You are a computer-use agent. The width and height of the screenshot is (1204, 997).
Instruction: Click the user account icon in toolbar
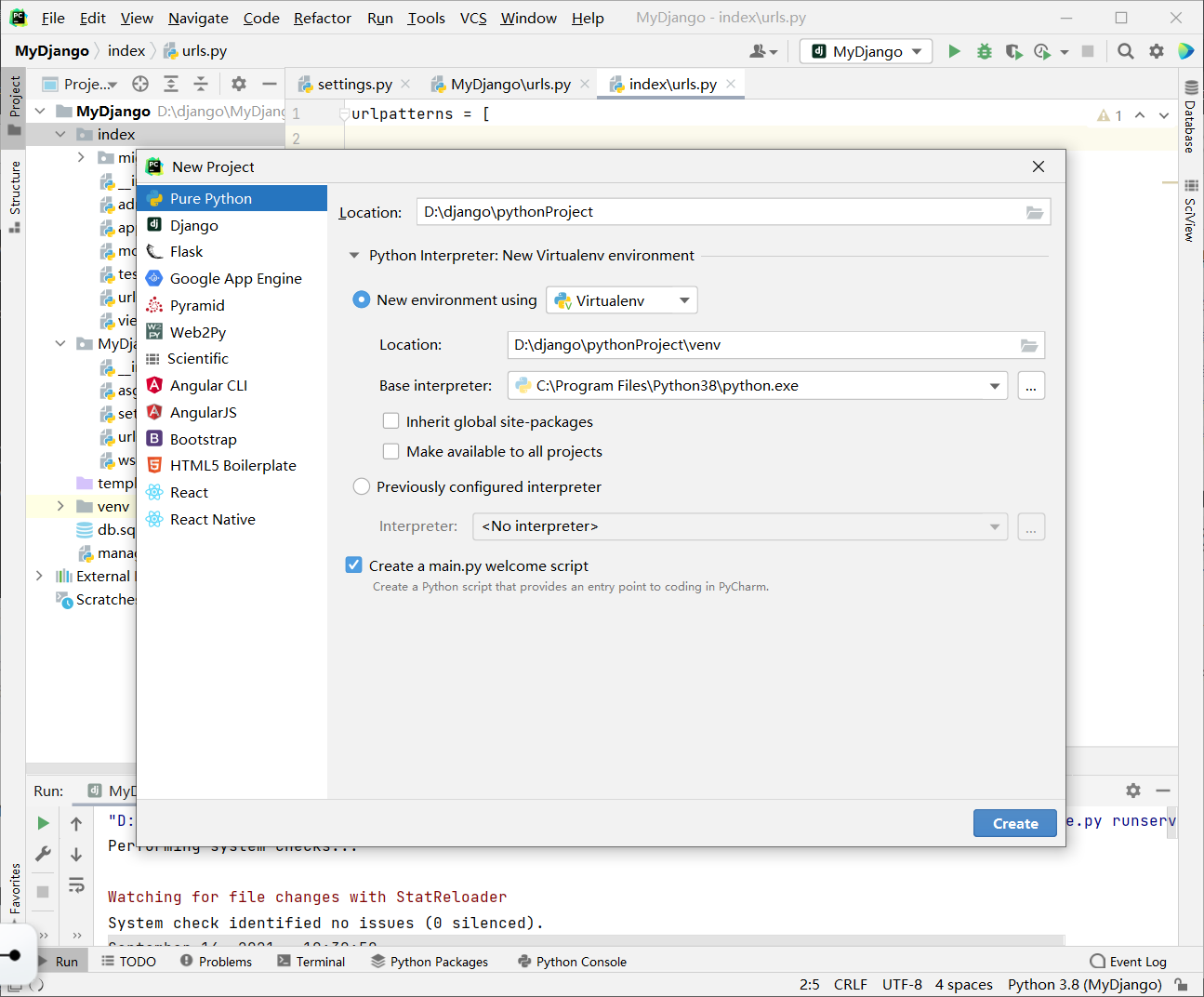pos(763,51)
